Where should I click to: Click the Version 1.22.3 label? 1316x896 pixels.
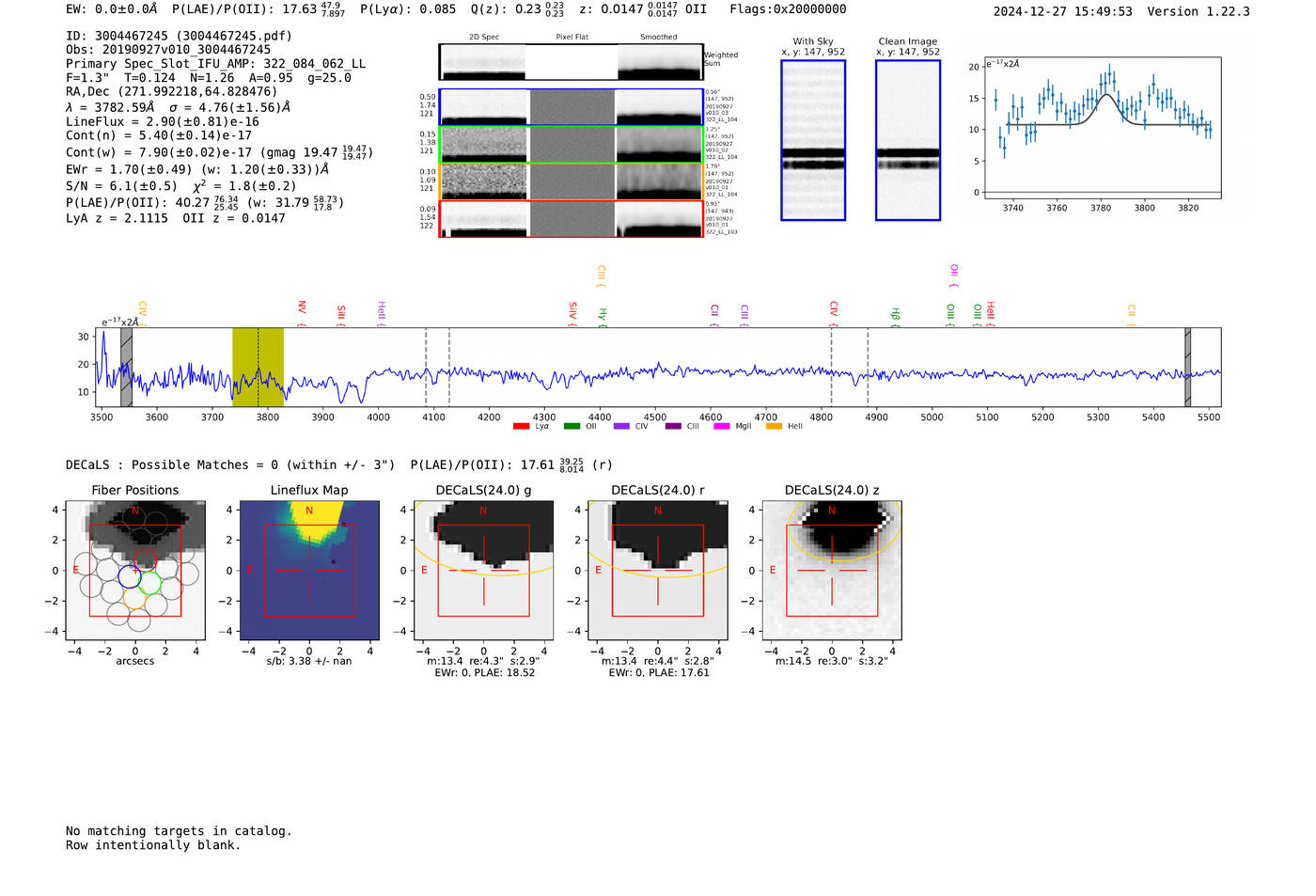pos(1198,11)
